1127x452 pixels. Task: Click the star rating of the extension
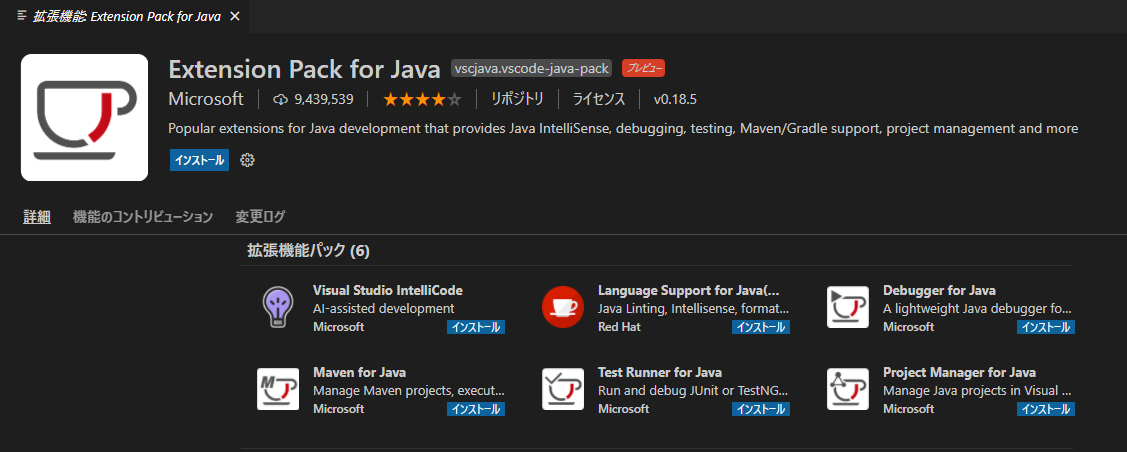point(422,99)
